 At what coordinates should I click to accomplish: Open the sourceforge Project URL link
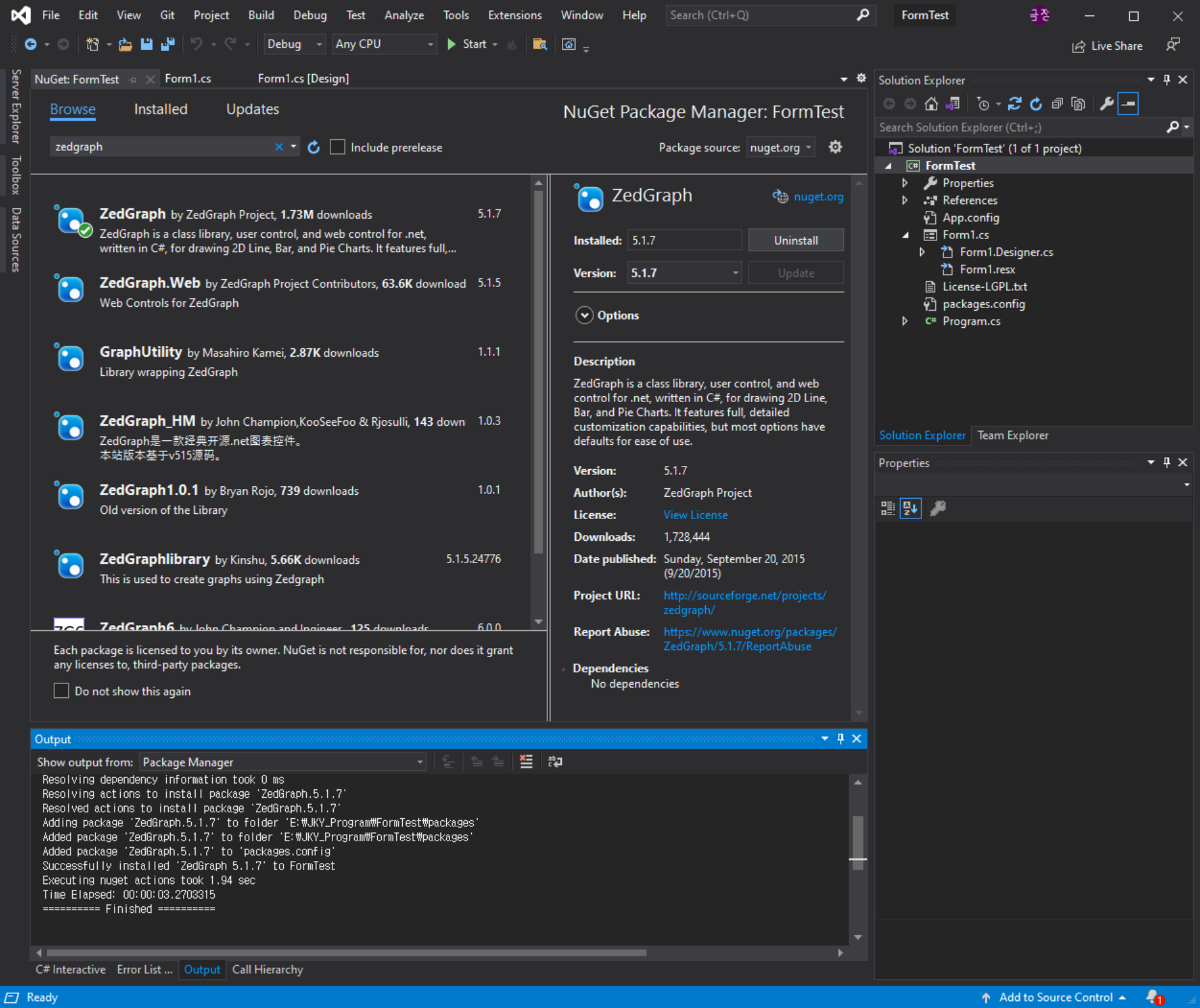click(745, 602)
